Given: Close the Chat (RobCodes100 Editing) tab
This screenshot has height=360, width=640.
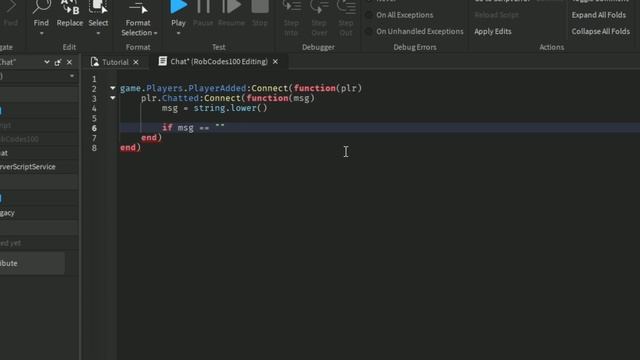Looking at the screenshot, I should point(276,62).
